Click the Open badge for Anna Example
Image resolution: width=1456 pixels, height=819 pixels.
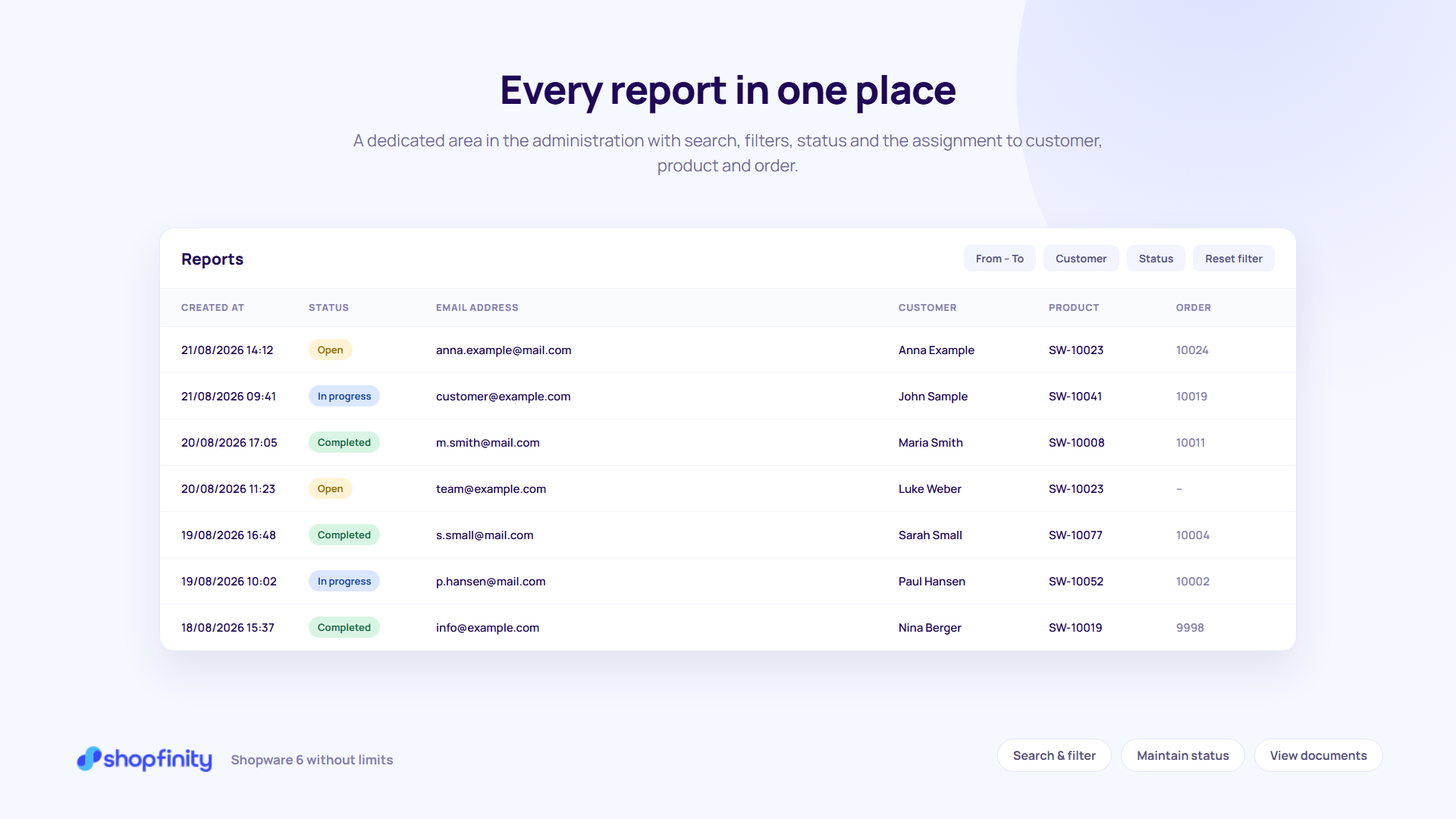(x=330, y=350)
